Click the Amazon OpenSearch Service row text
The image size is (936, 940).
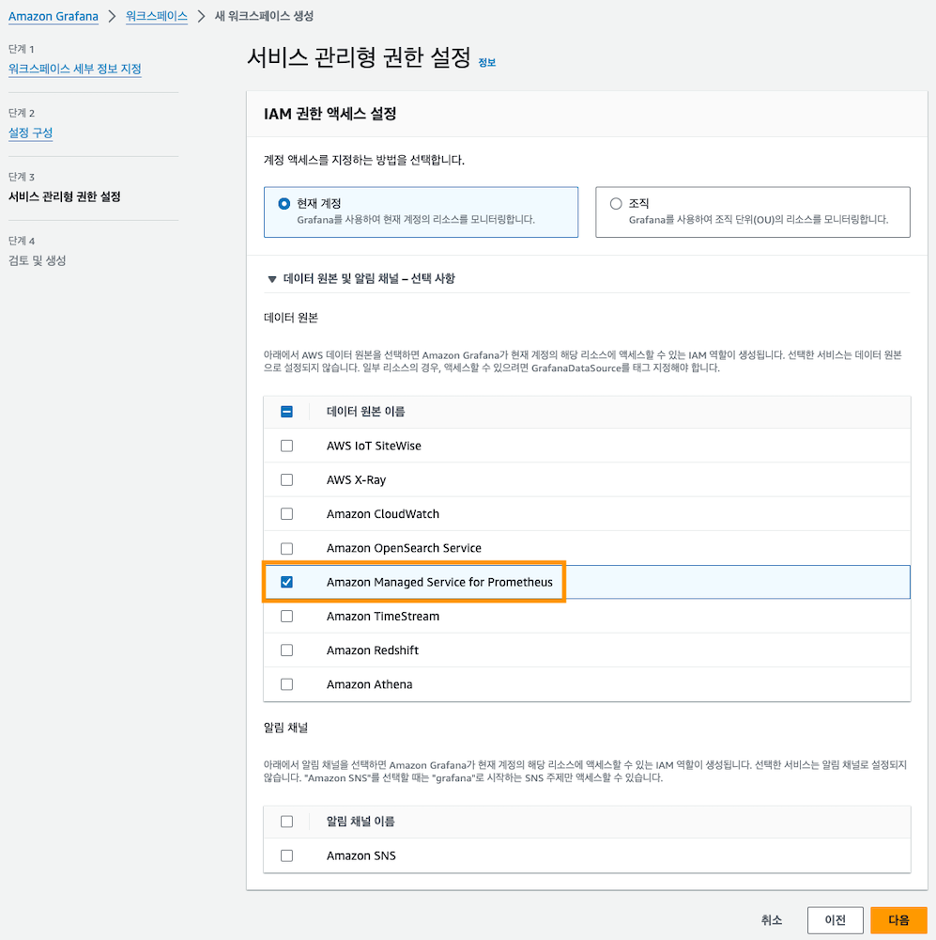tap(404, 548)
